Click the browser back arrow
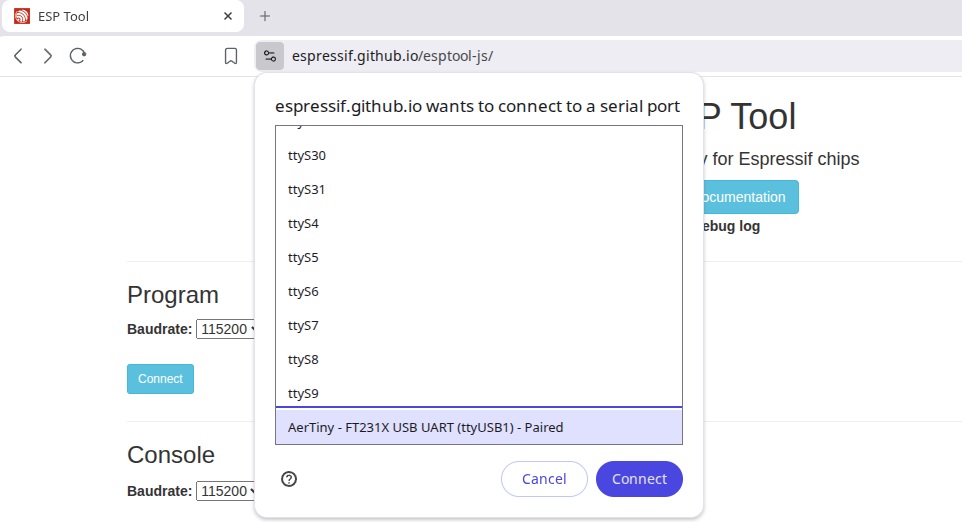 tap(18, 56)
